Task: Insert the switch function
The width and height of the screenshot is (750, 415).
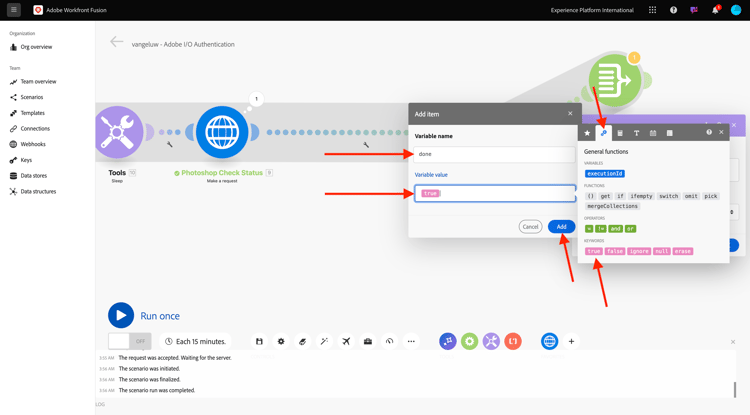Action: (669, 196)
